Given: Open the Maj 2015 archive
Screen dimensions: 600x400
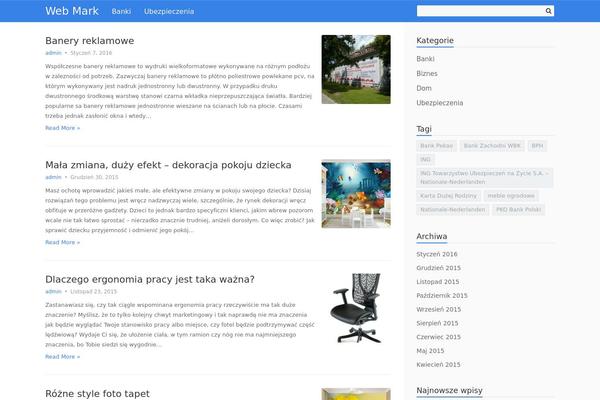Looking at the screenshot, I should 430,351.
